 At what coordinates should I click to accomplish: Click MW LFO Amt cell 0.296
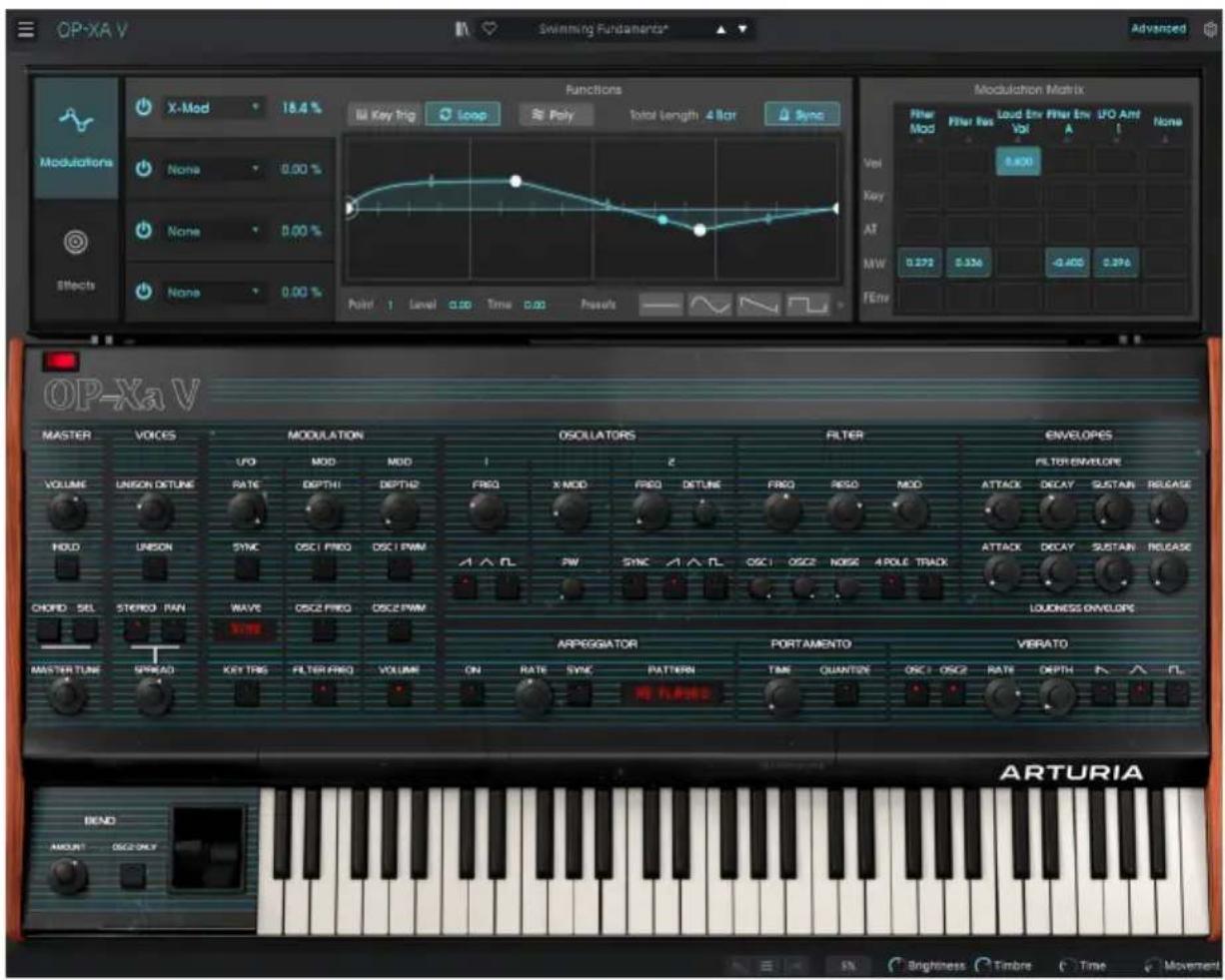pos(1115,263)
